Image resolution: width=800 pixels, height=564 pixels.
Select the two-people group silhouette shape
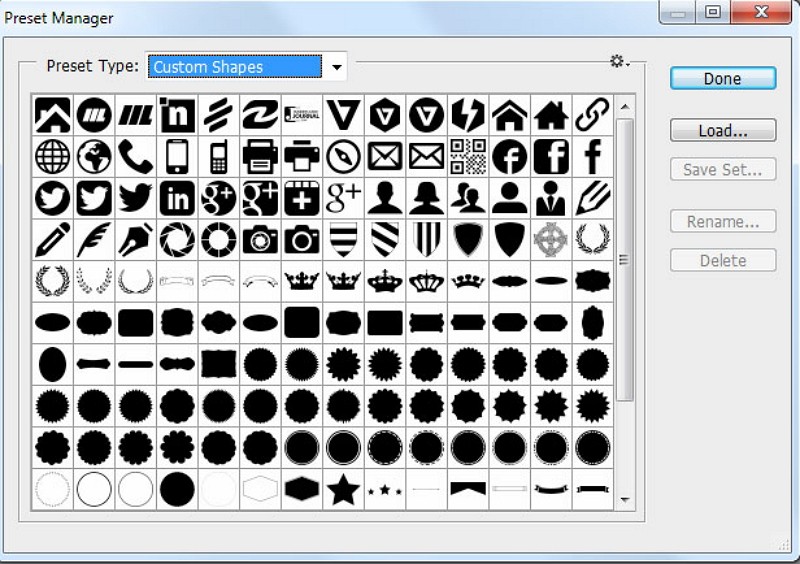(x=468, y=198)
